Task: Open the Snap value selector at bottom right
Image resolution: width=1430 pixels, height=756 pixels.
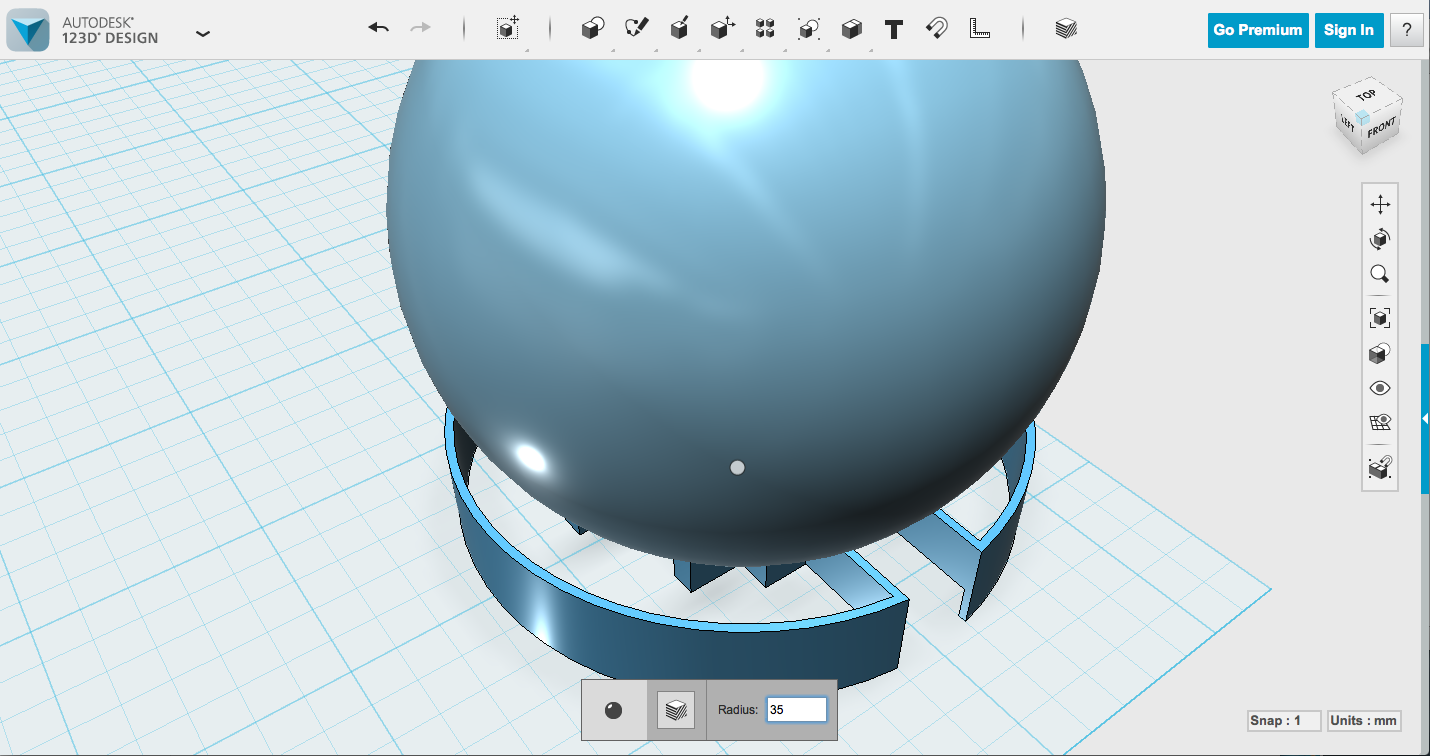Action: [x=1282, y=721]
